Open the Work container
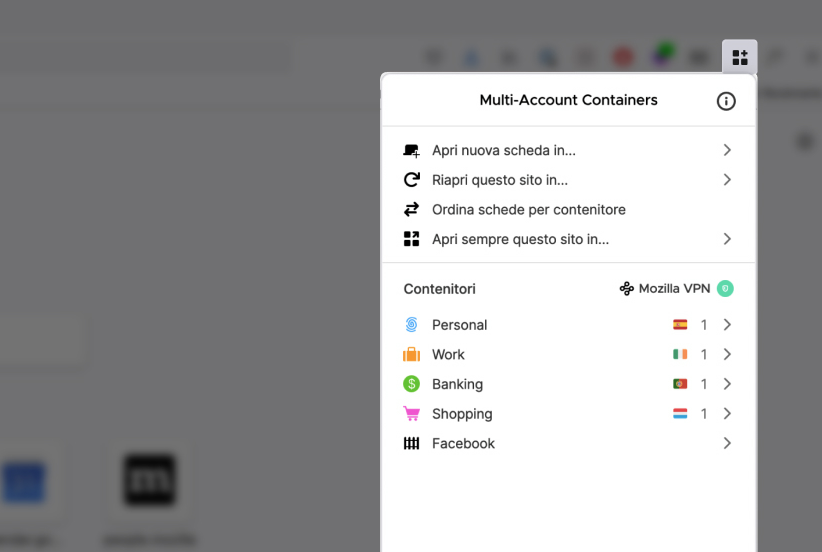 [568, 354]
